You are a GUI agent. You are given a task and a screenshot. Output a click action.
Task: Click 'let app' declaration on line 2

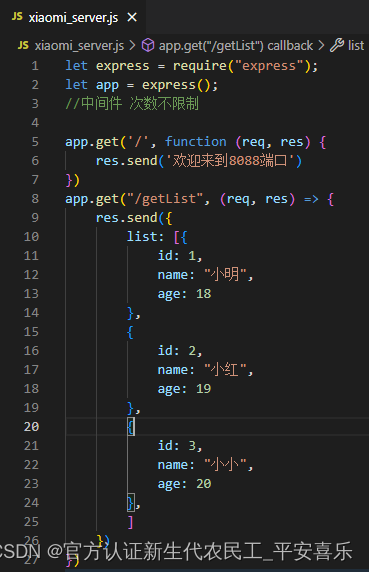point(92,85)
